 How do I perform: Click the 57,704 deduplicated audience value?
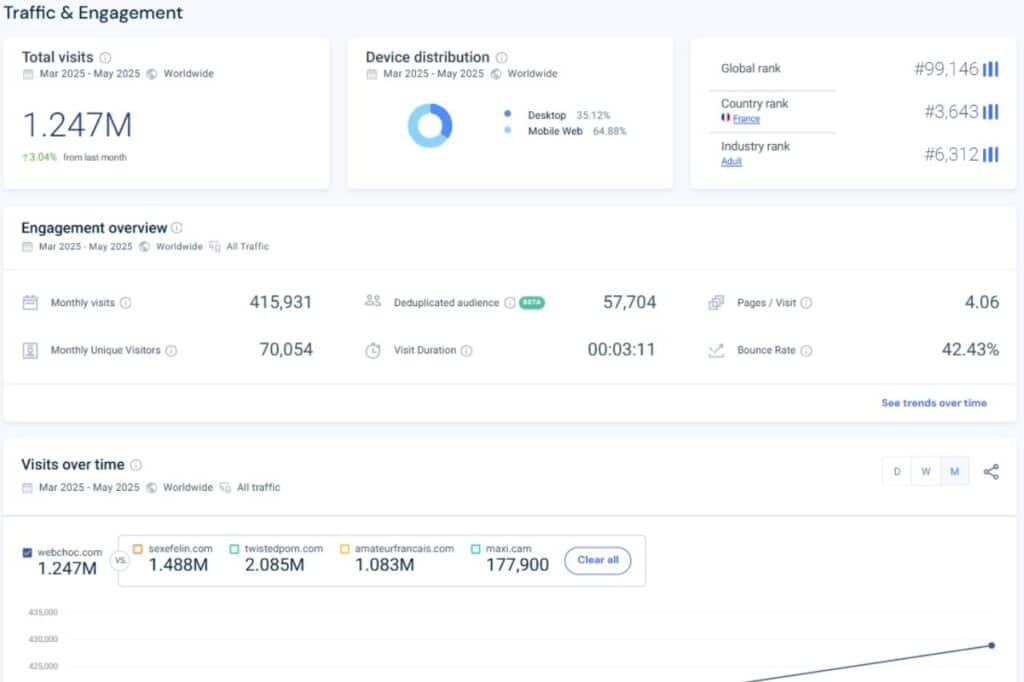[x=630, y=302]
